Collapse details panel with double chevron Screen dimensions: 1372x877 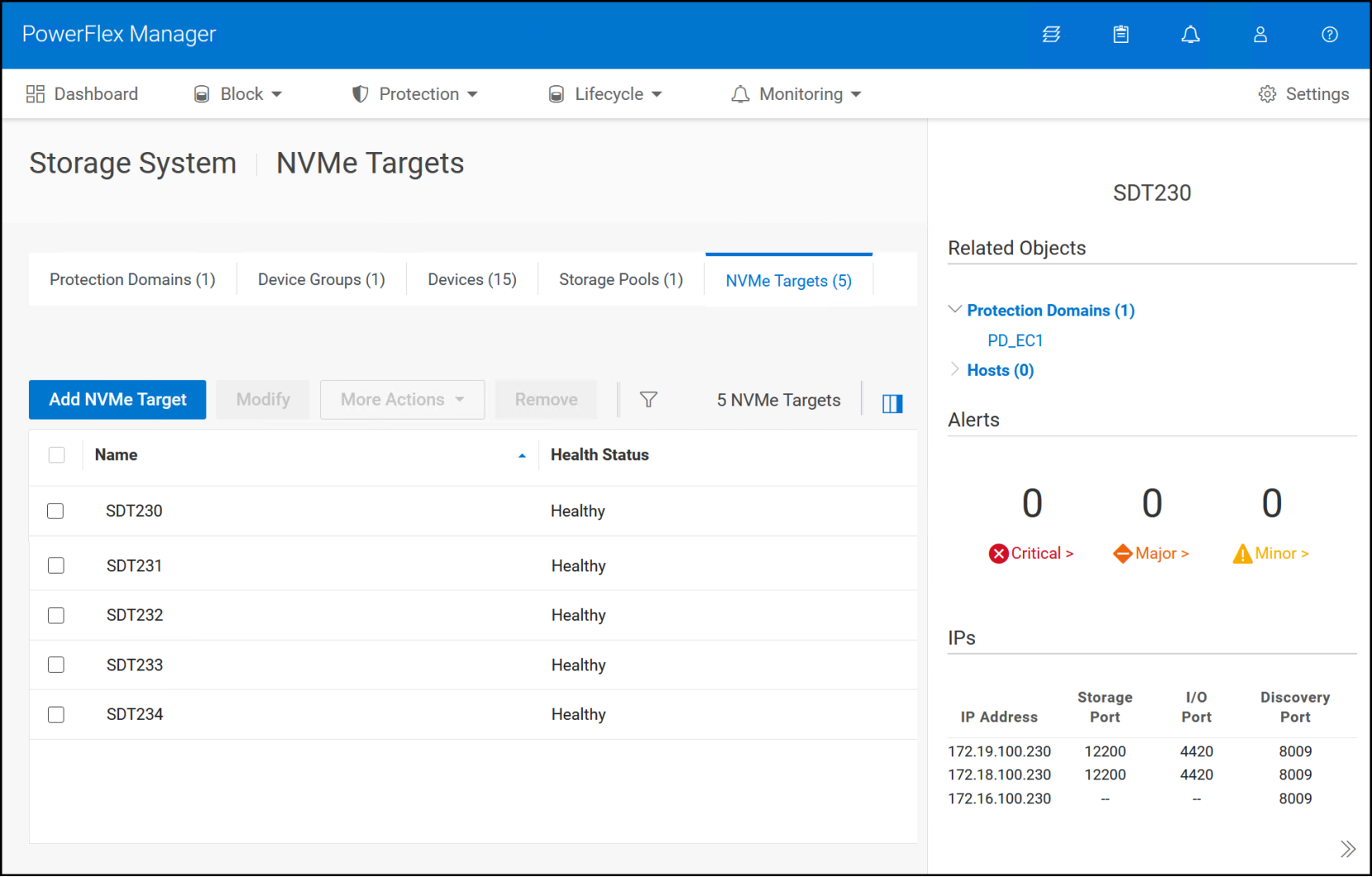pos(1348,849)
